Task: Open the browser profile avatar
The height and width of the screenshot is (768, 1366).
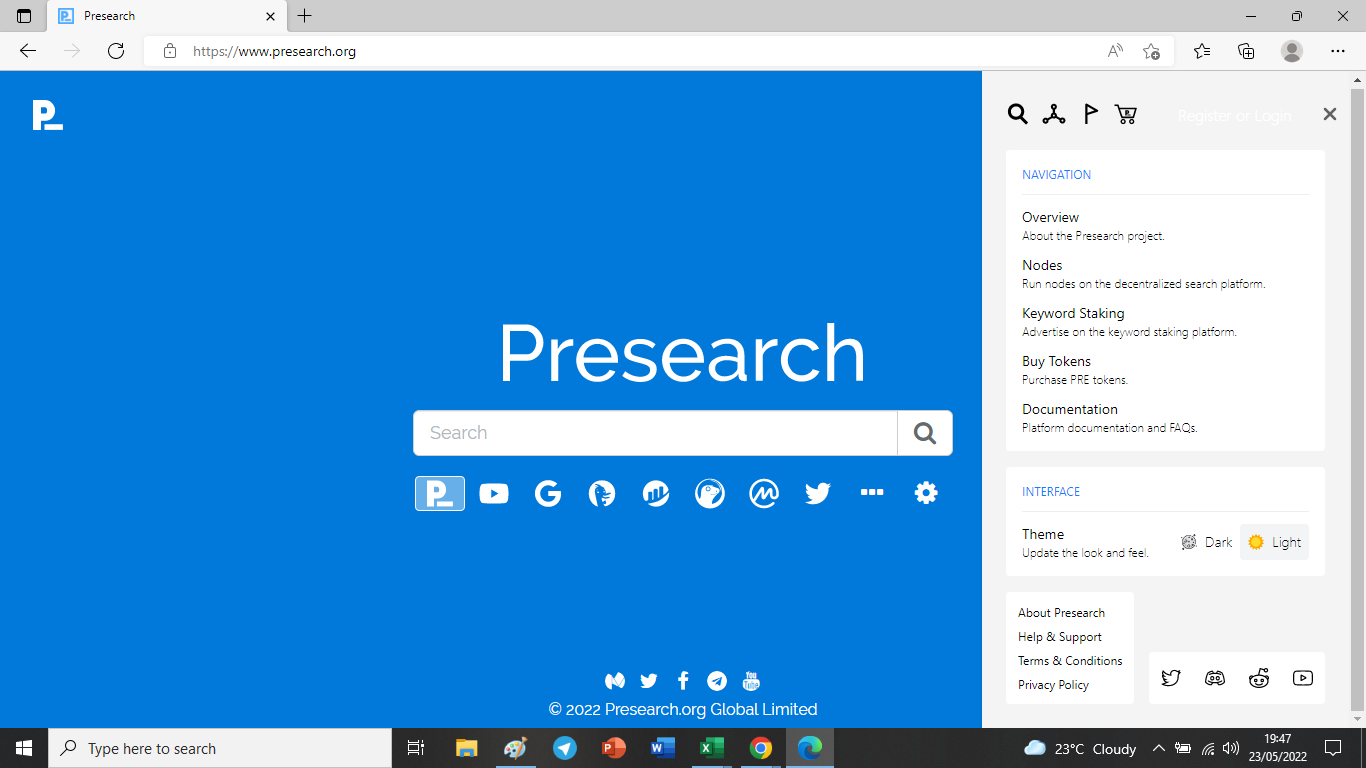Action: pos(1292,51)
